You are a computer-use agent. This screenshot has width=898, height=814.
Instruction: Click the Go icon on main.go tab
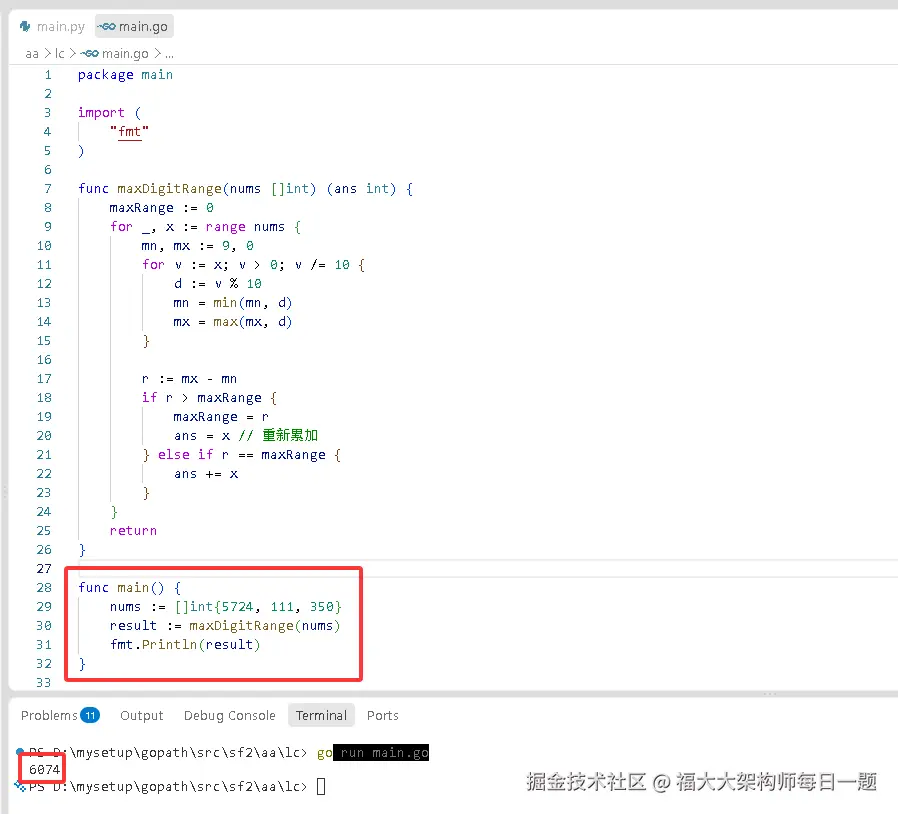(107, 26)
